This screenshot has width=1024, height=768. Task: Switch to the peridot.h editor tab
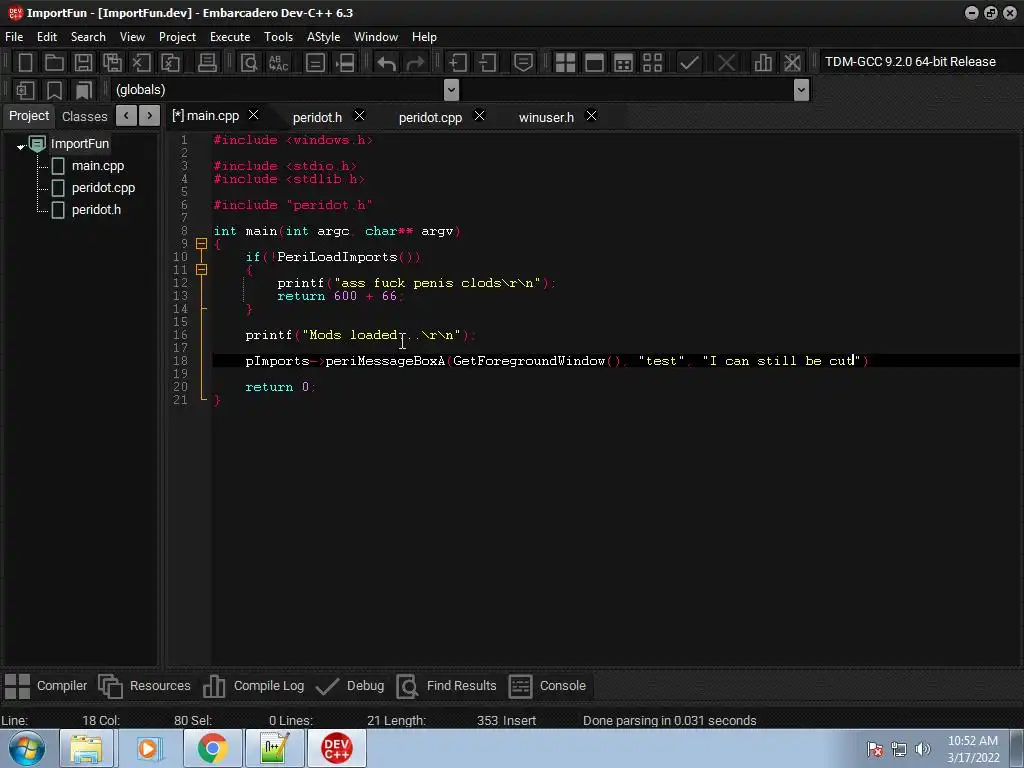pos(317,118)
